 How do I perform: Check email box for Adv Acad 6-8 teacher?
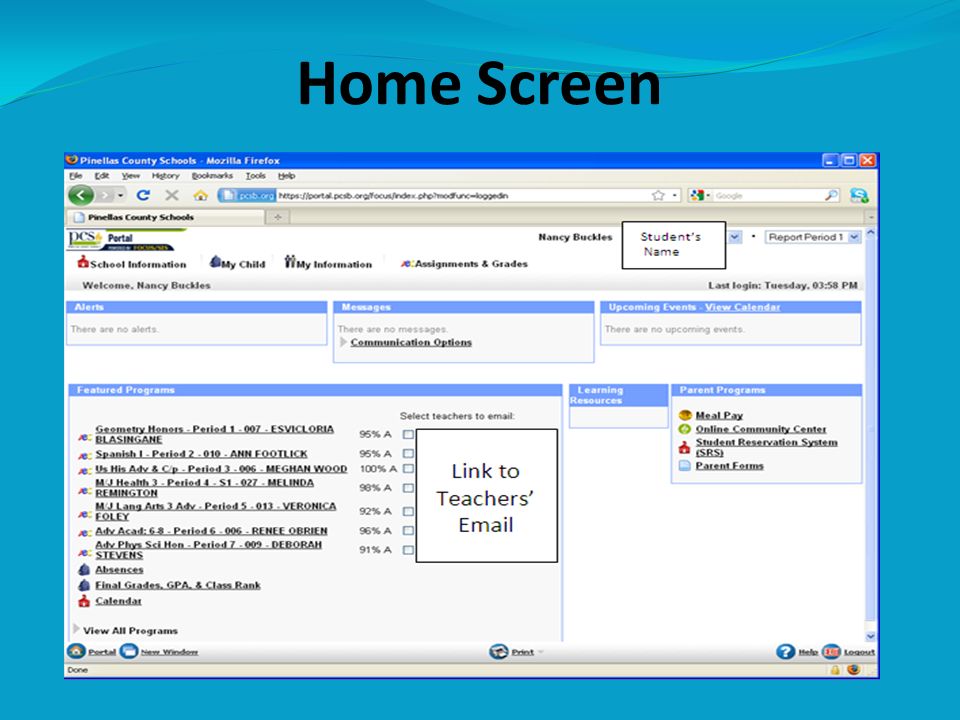click(x=408, y=531)
